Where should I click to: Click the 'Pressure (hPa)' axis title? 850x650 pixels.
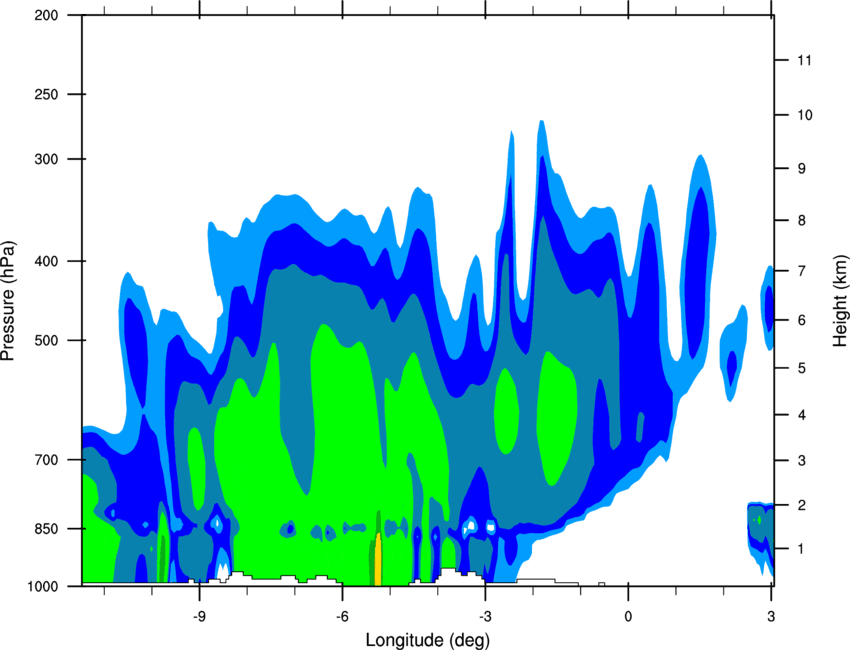[8, 301]
